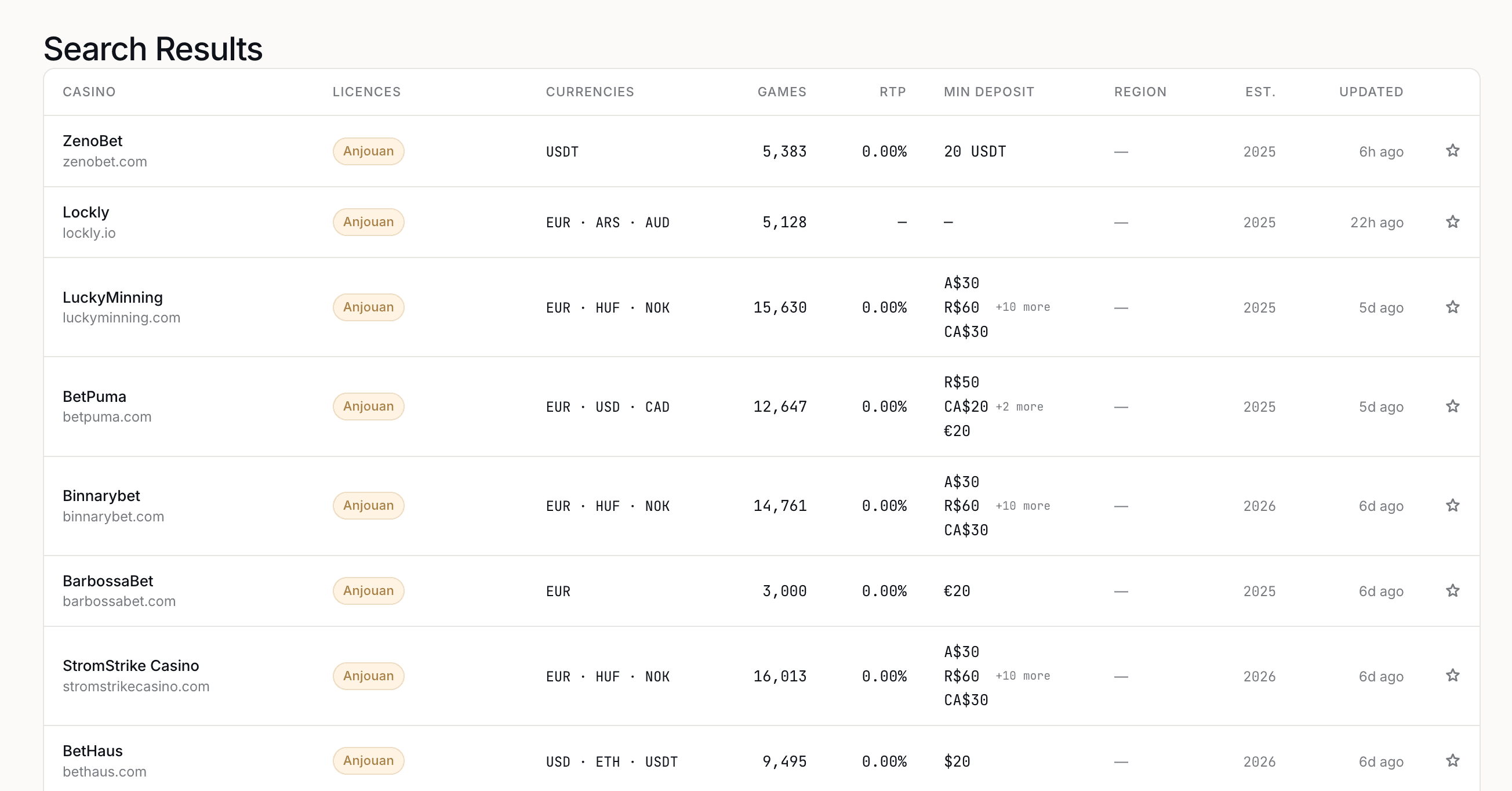Click the '20 USDT' min deposit value

coord(975,151)
